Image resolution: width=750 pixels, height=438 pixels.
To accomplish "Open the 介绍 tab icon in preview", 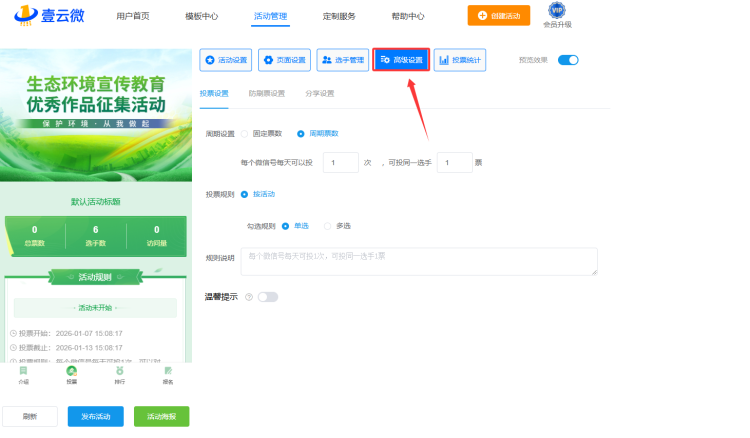I will (24, 371).
